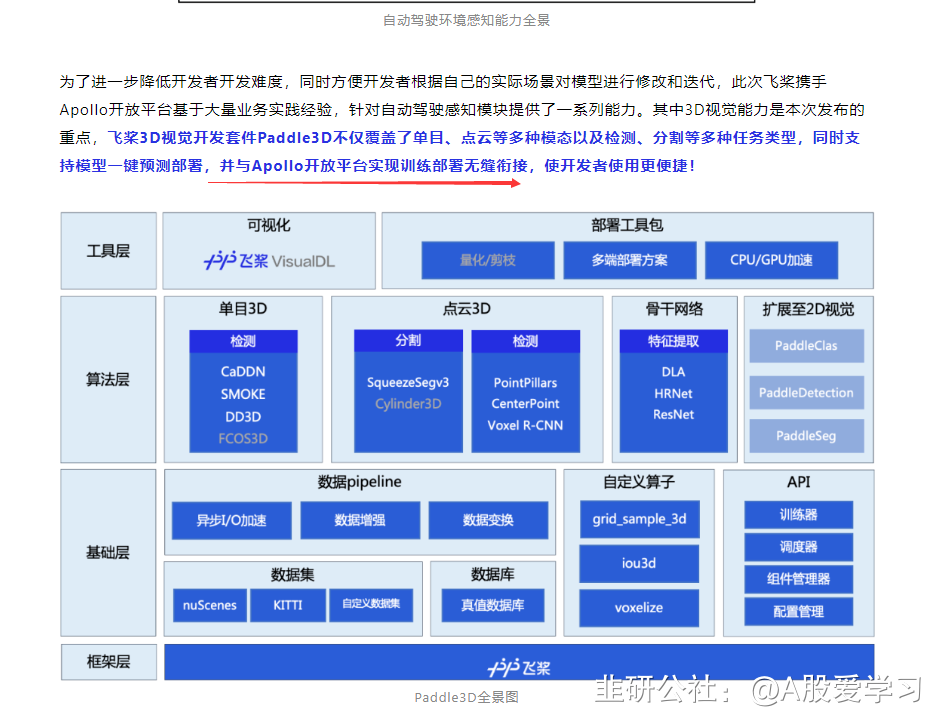Screen dimensions: 936x722
Task: Select the voxelize operator box
Action: [x=639, y=608]
